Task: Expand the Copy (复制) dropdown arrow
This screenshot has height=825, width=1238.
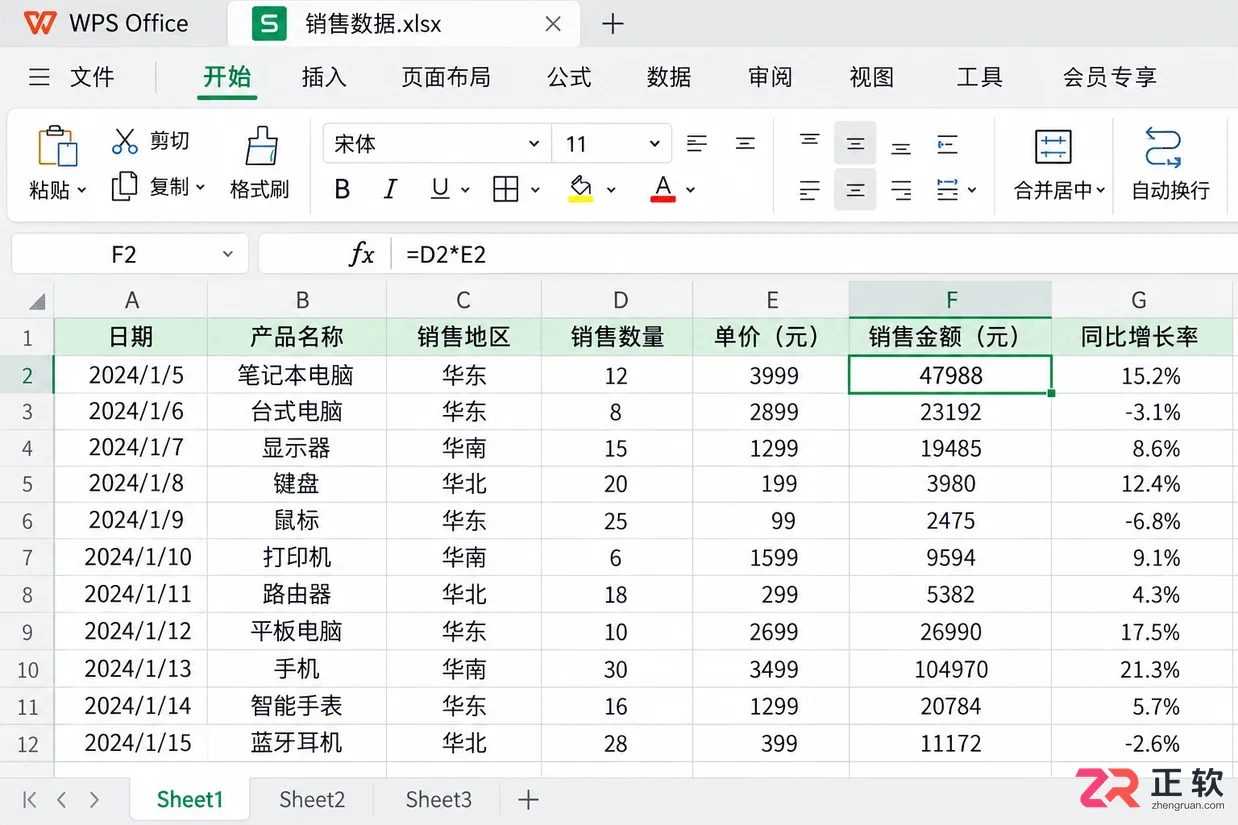Action: (x=200, y=186)
